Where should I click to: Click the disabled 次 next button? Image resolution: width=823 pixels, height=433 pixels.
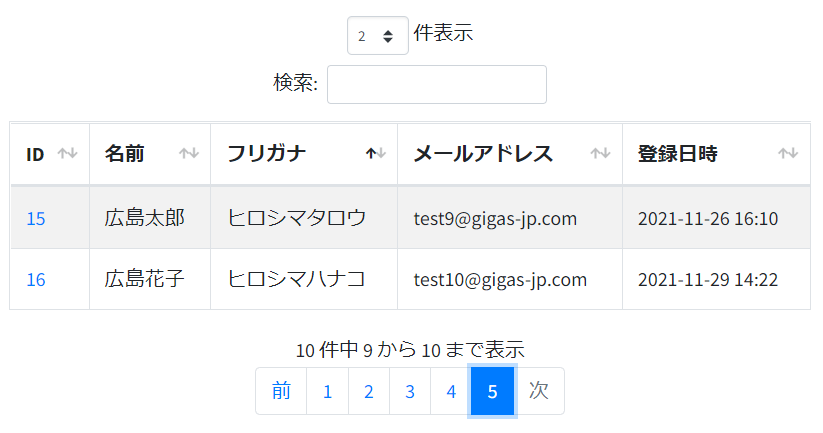pos(539,391)
